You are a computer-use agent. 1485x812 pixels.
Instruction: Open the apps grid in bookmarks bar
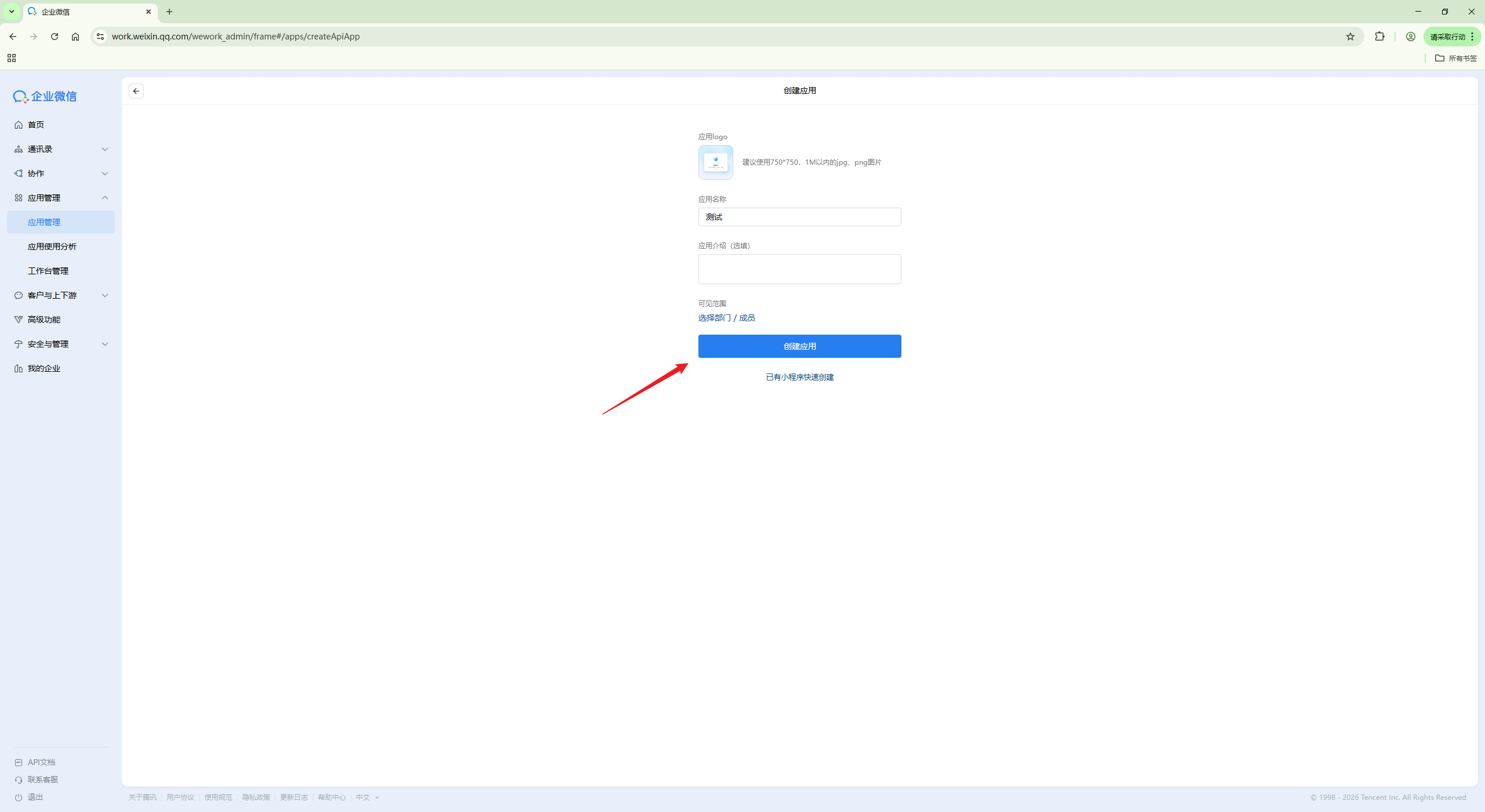point(12,58)
